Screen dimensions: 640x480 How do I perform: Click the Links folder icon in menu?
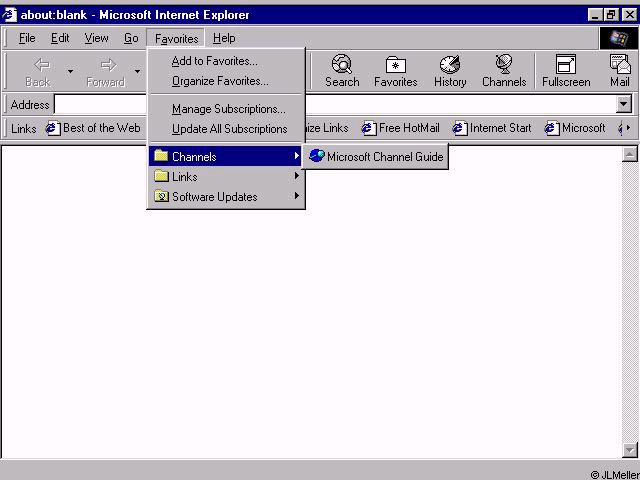161,176
